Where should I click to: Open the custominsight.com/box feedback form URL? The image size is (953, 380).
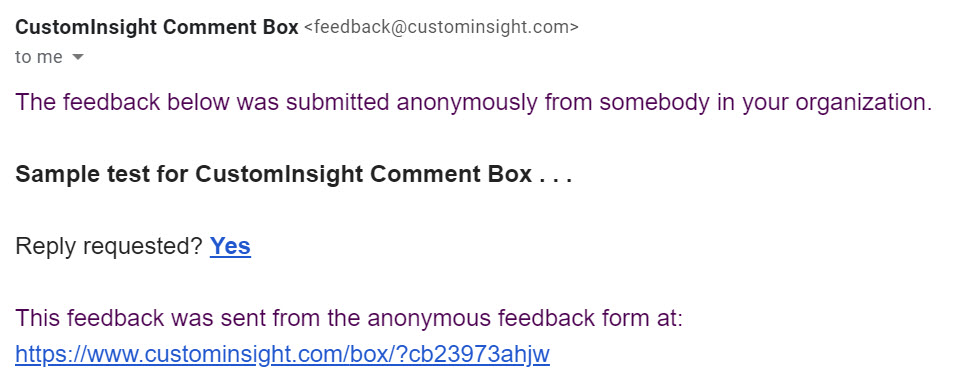point(283,354)
